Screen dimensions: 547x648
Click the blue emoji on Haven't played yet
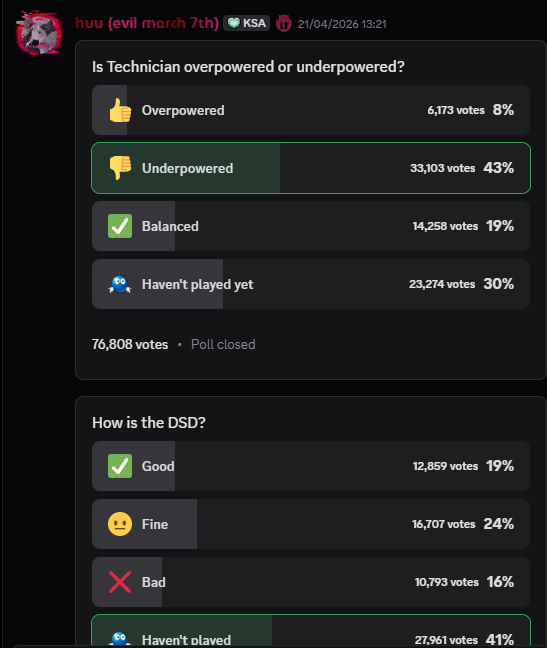pyautogui.click(x=120, y=284)
